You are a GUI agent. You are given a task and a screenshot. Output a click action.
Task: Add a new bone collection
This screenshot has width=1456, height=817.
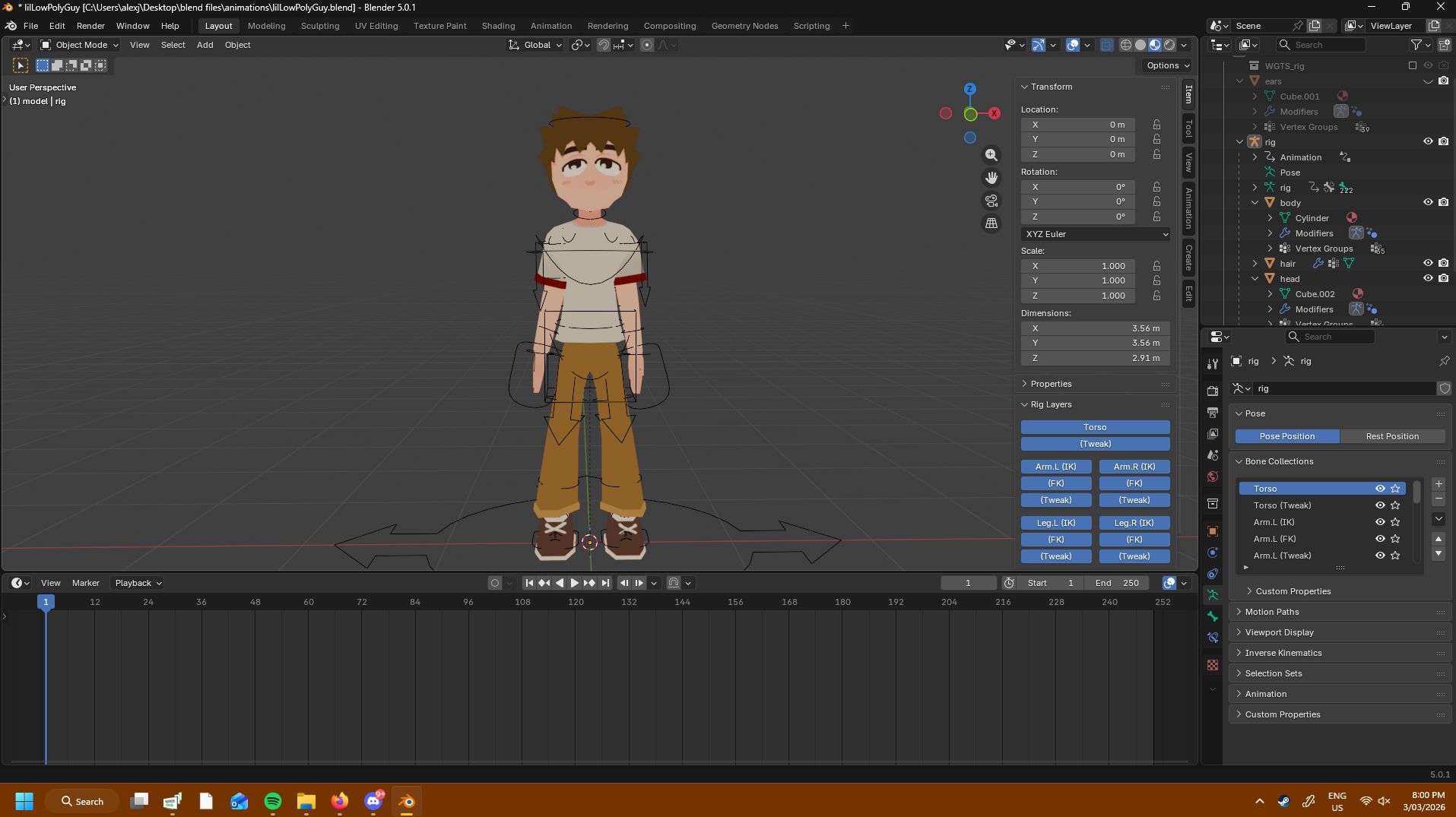1439,484
